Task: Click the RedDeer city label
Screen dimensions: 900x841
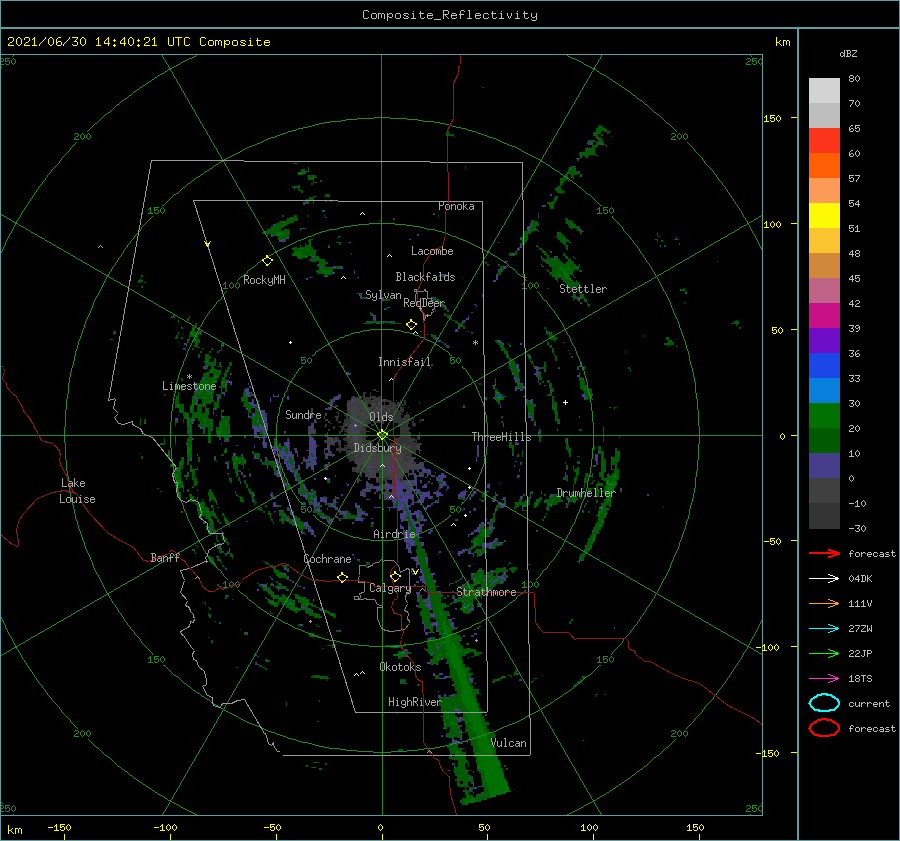Action: pyautogui.click(x=424, y=303)
